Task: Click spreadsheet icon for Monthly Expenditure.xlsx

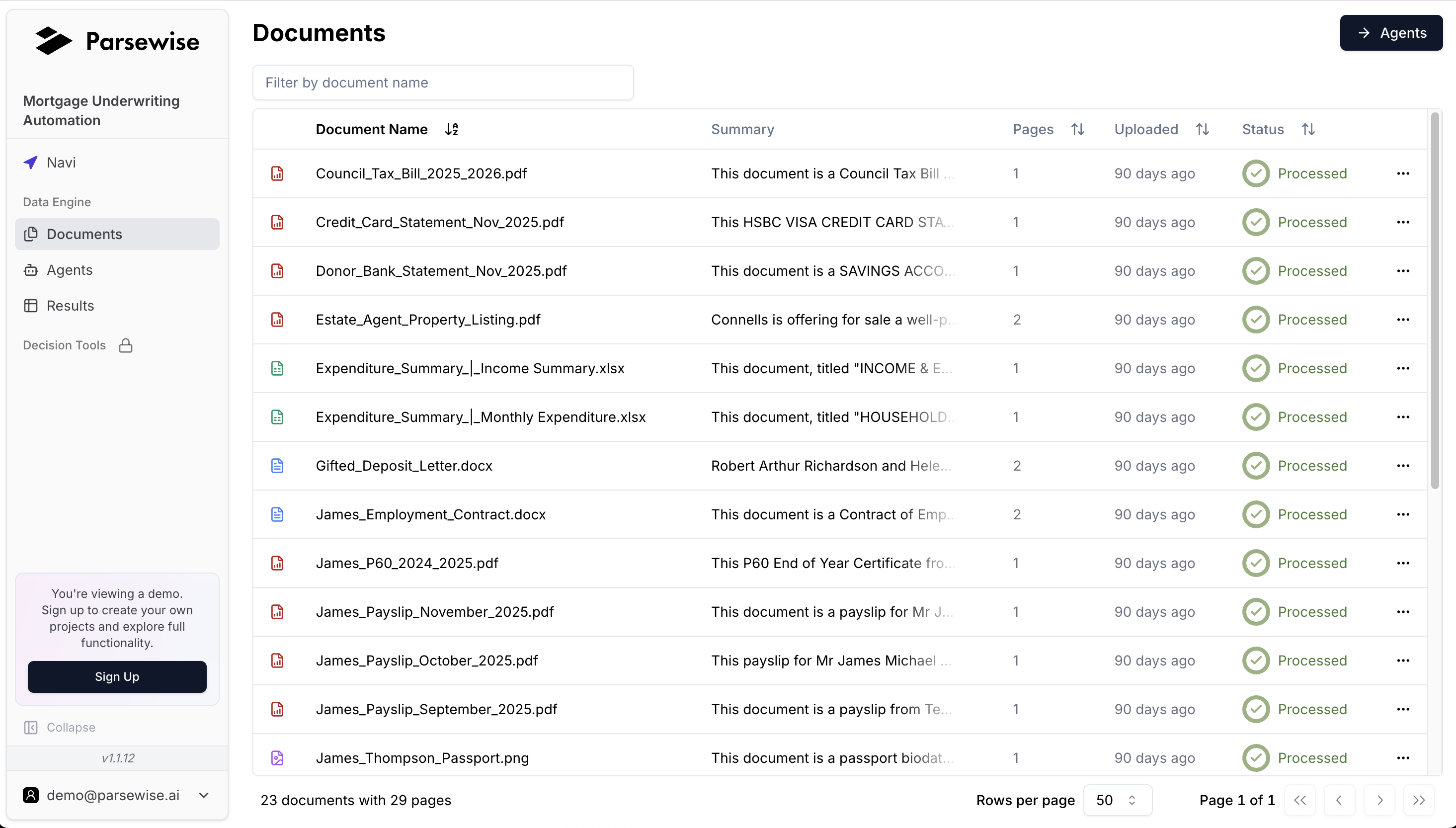Action: click(277, 417)
